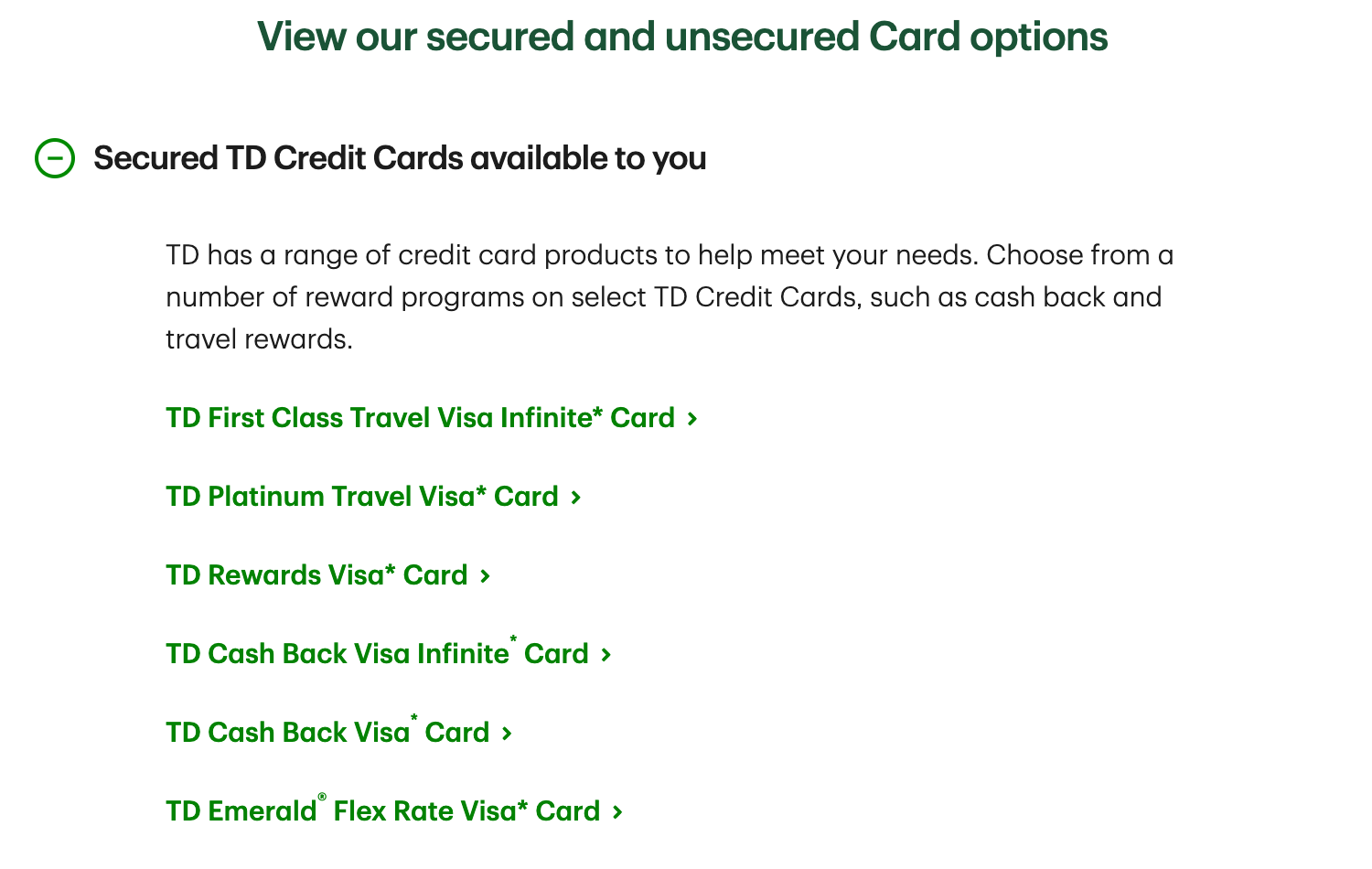Select the TD Cash Back Visa Card link
This screenshot has height=869, width=1372.
click(x=327, y=733)
